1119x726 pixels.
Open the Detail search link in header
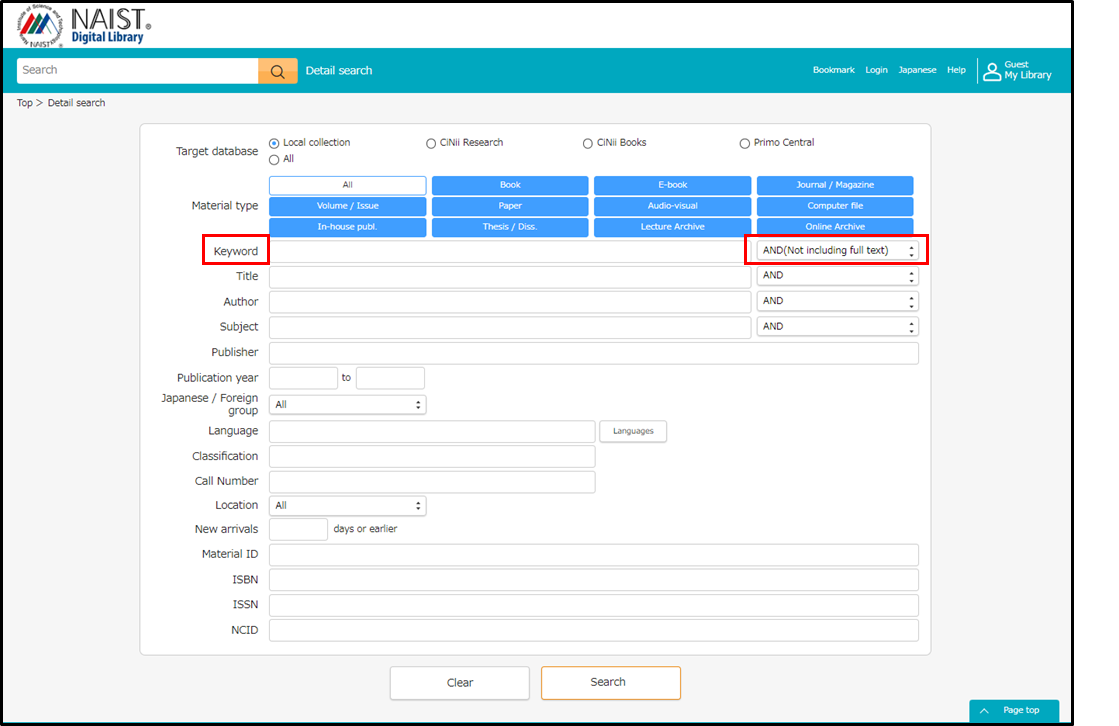pyautogui.click(x=339, y=71)
